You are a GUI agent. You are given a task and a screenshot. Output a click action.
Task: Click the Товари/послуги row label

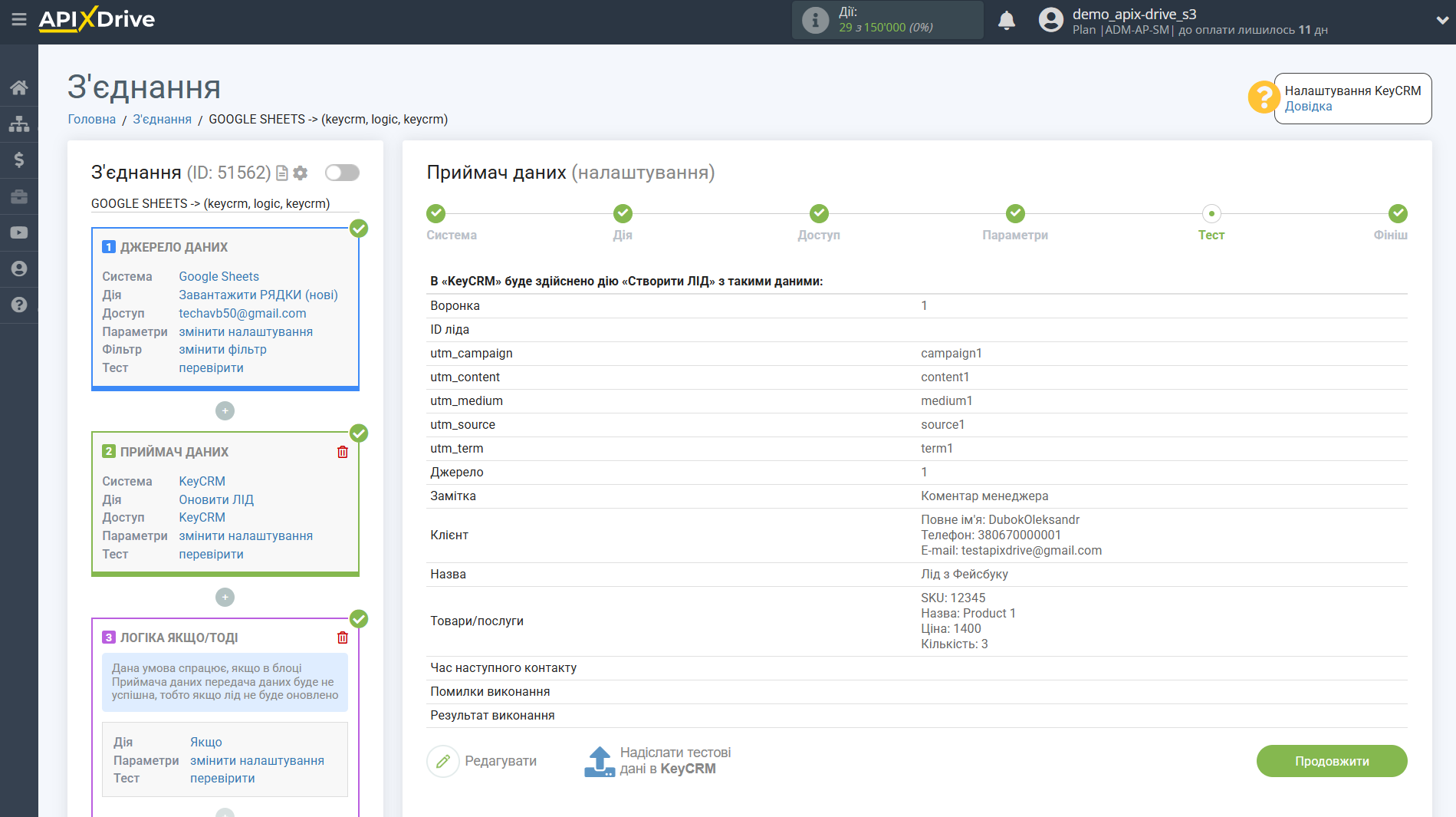coord(477,621)
